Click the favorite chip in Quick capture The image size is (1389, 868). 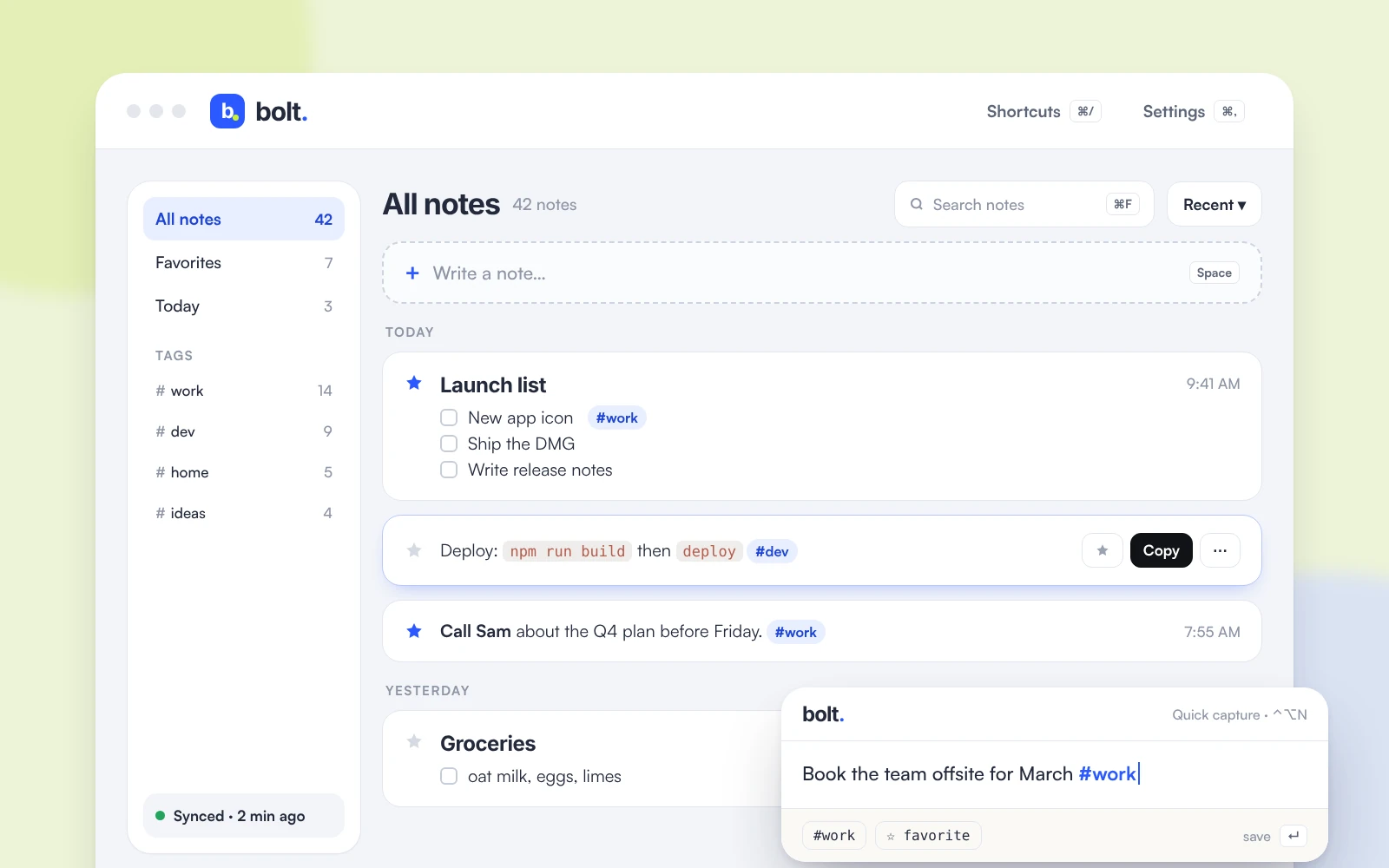coord(928,835)
